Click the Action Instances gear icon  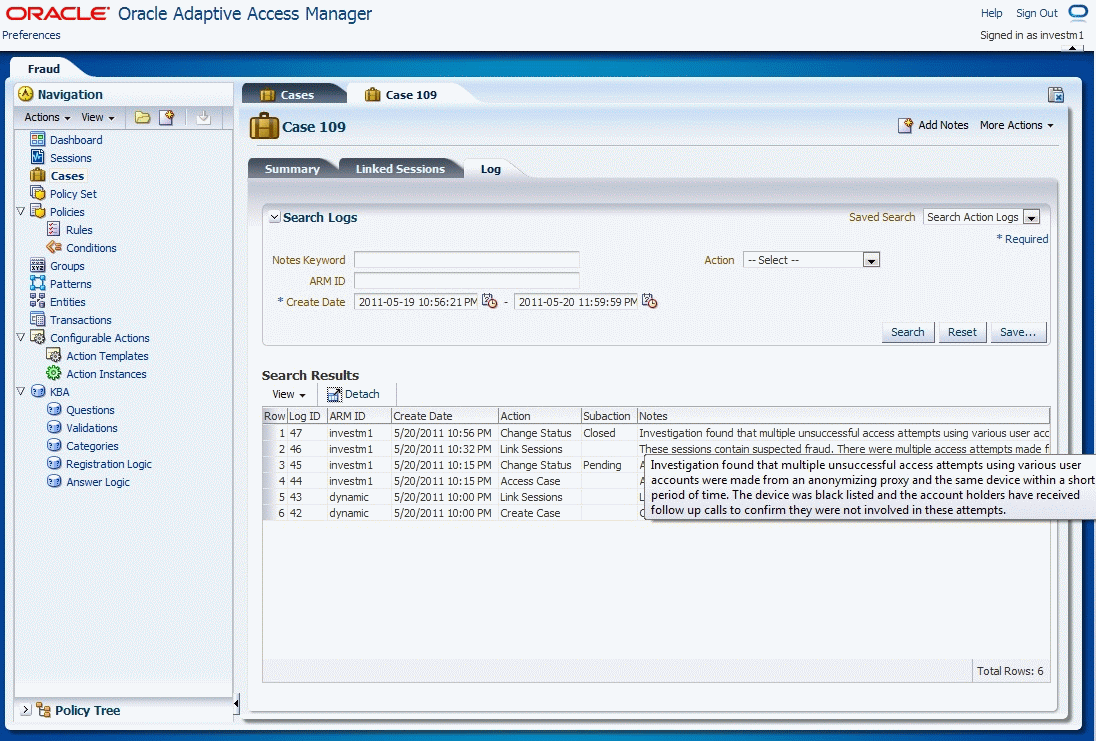pyautogui.click(x=55, y=374)
